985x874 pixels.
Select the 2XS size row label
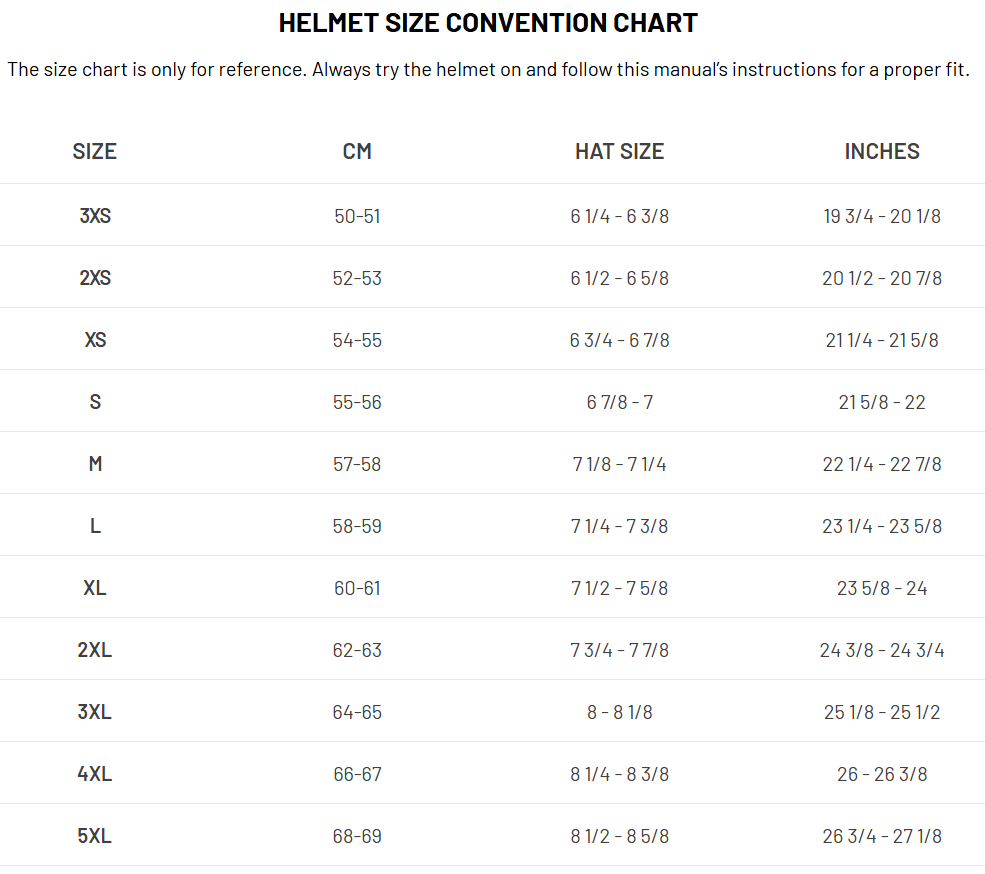(x=95, y=278)
